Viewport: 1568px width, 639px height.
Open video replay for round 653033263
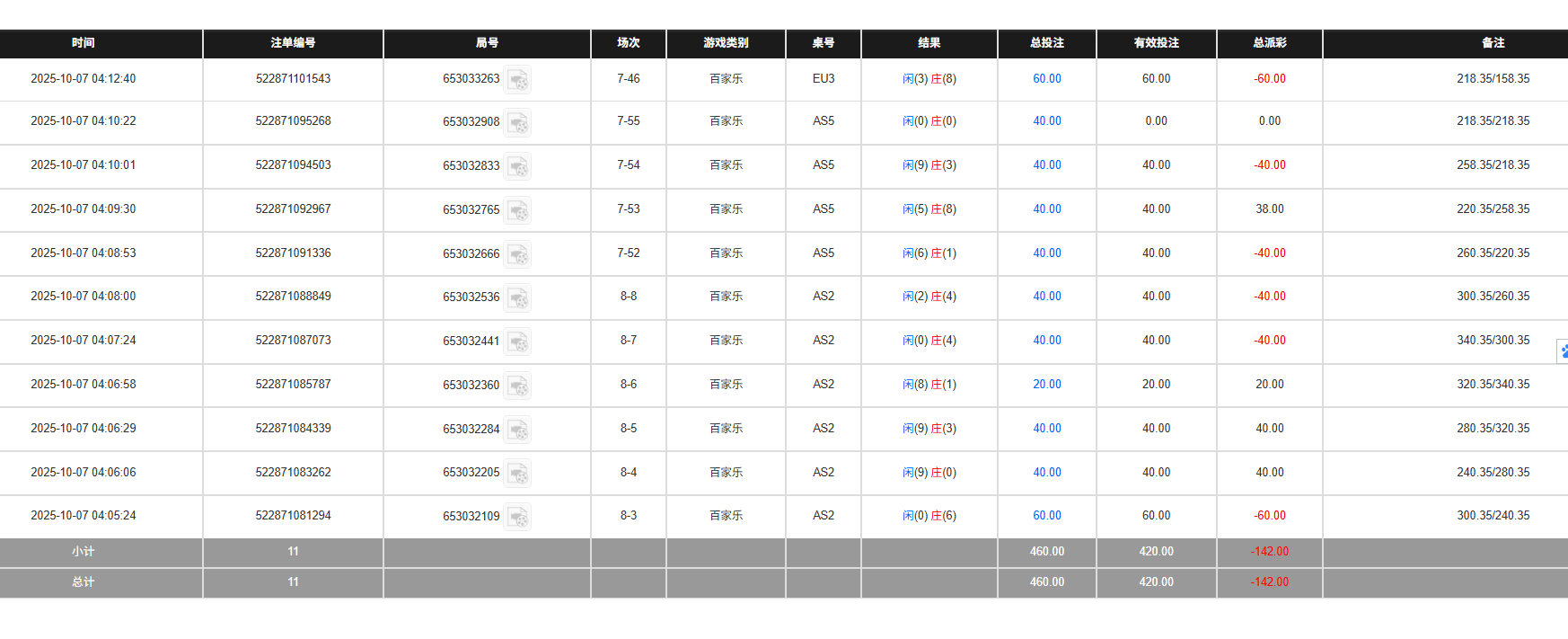pyautogui.click(x=517, y=80)
